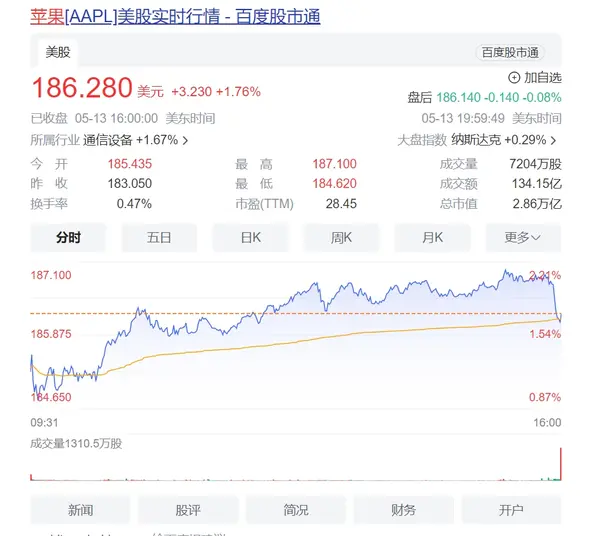Switch chart to 日K view
The width and height of the screenshot is (600, 536).
tap(250, 237)
